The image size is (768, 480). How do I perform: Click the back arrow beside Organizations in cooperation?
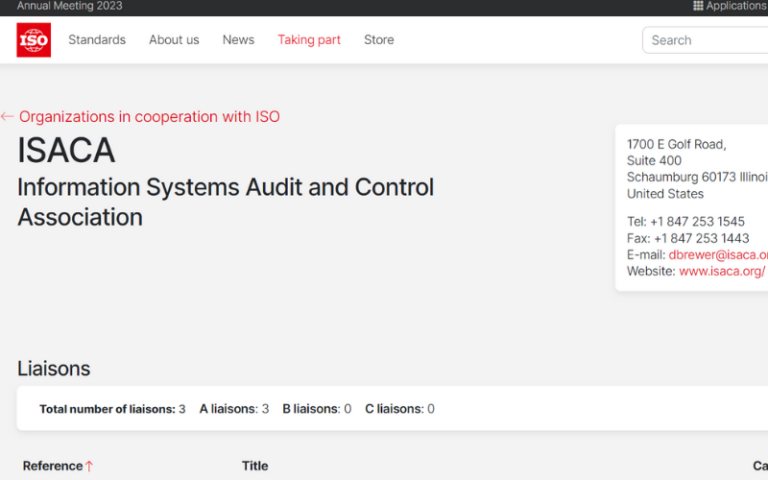pos(8,117)
